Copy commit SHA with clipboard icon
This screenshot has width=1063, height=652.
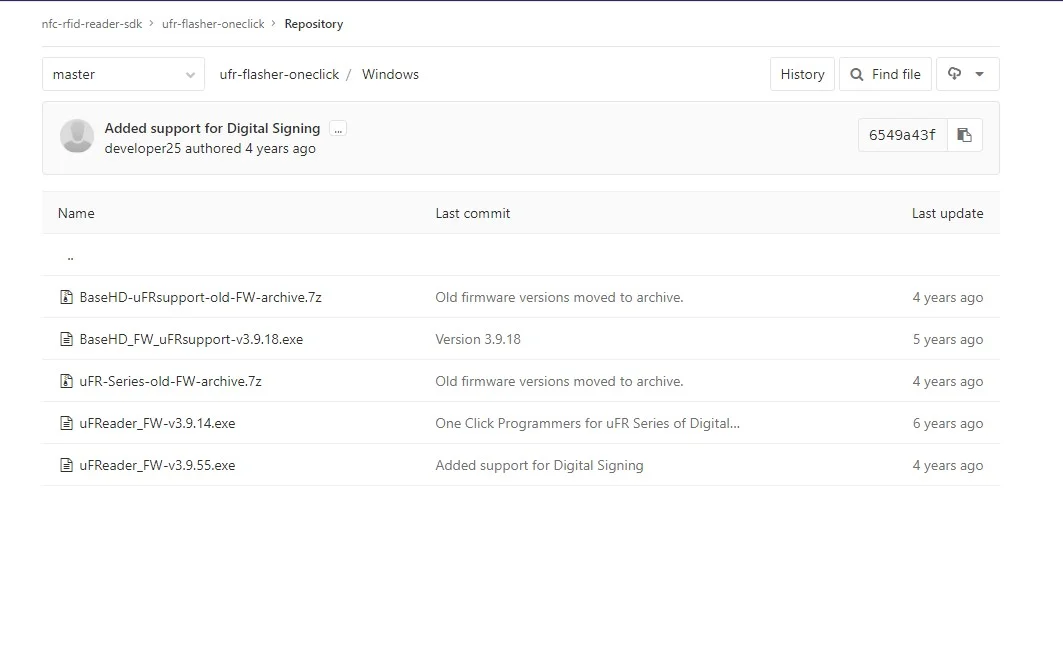(965, 135)
